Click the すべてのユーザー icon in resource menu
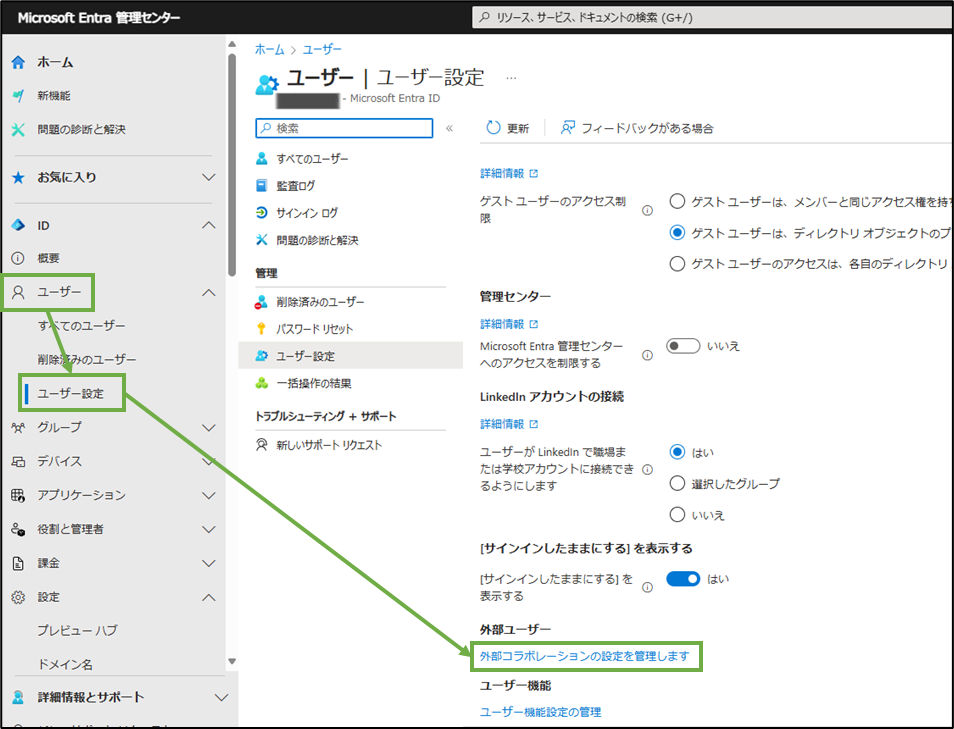Image resolution: width=954 pixels, height=729 pixels. tap(262, 159)
